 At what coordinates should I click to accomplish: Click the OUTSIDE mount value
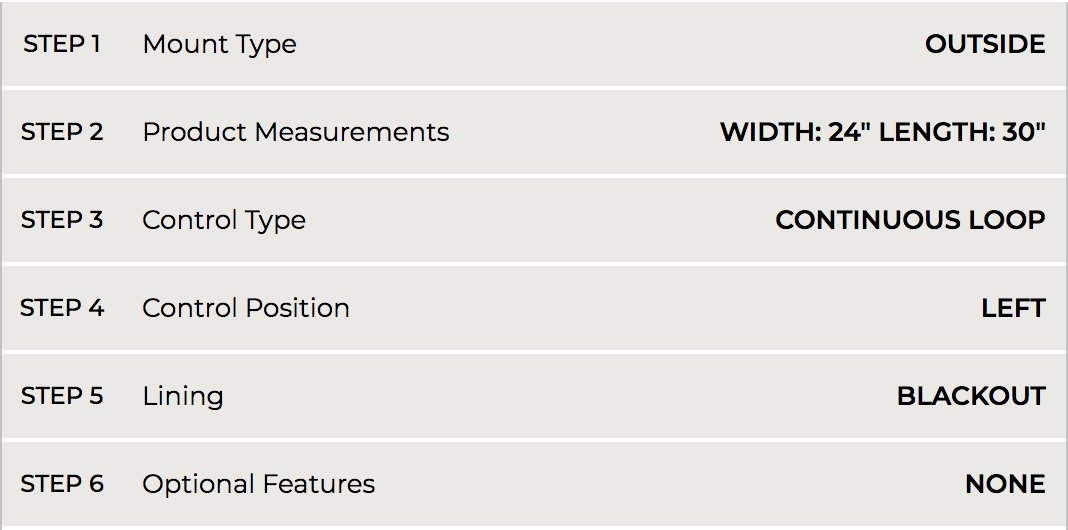pyautogui.click(x=984, y=44)
